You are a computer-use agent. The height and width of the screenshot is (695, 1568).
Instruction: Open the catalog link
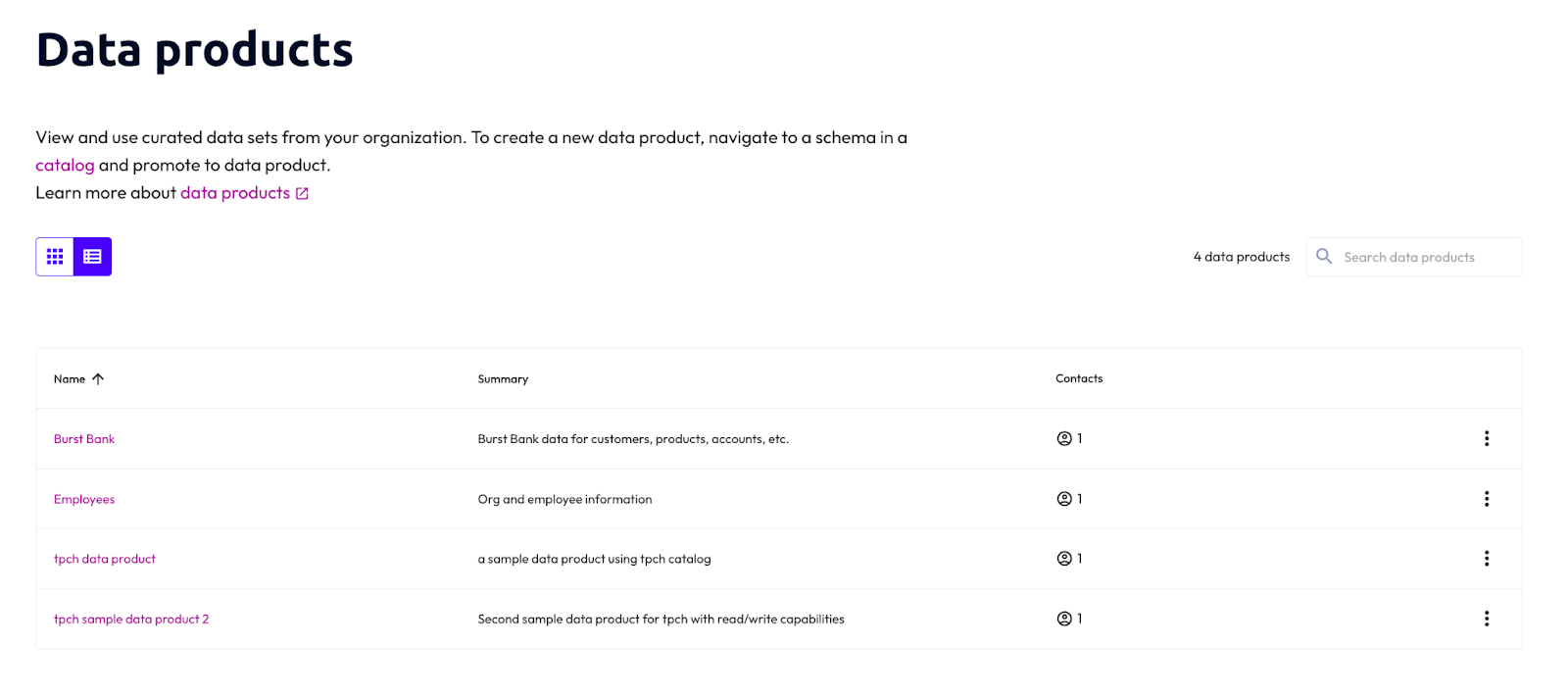pyautogui.click(x=65, y=166)
